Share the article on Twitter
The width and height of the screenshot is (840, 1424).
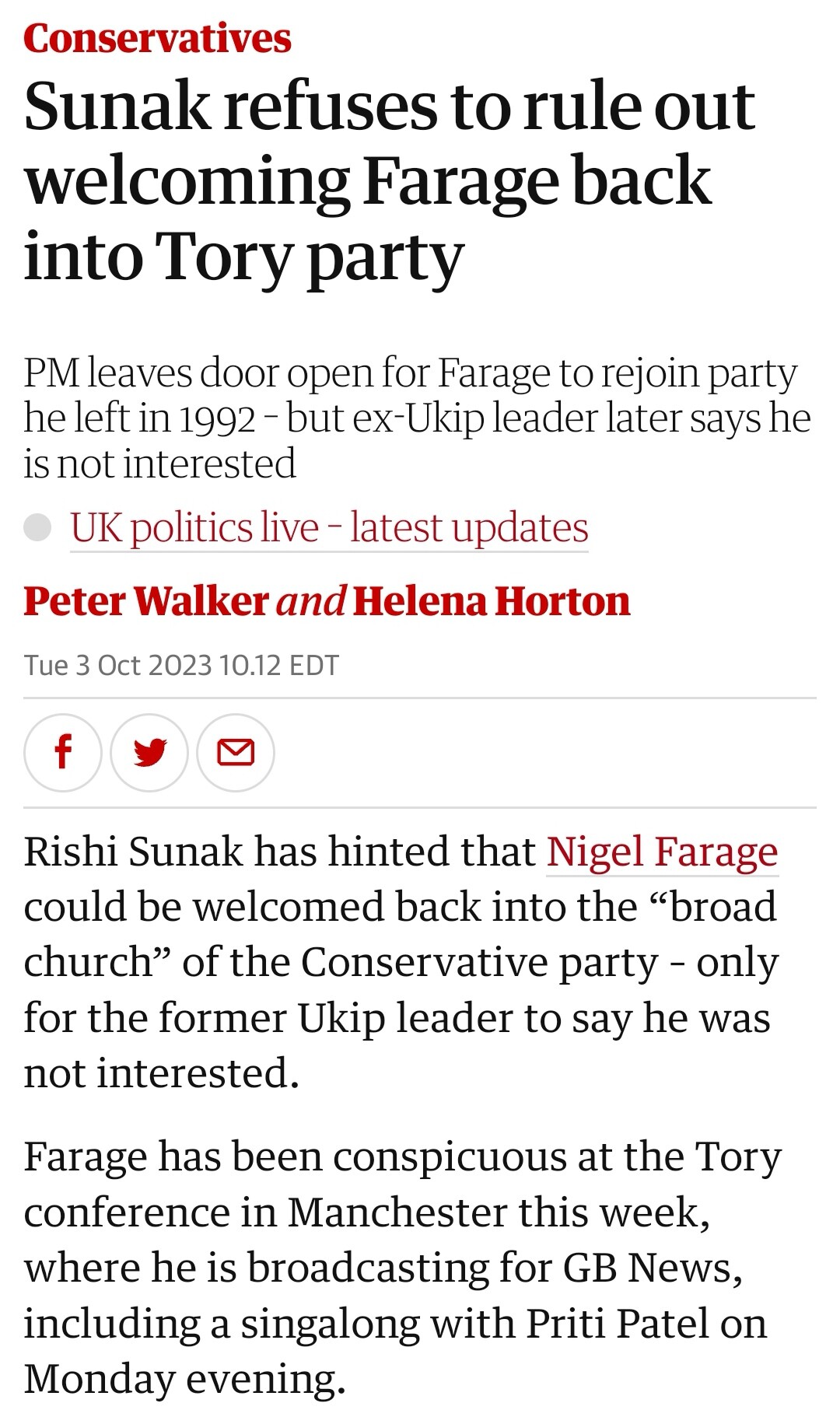click(x=149, y=752)
